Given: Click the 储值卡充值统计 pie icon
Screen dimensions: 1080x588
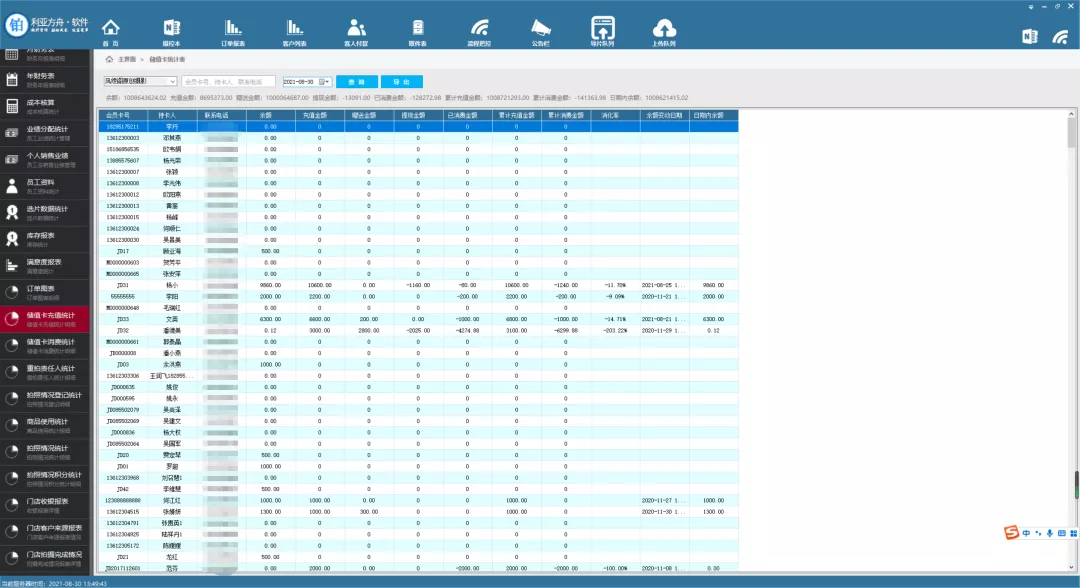Looking at the screenshot, I should tap(12, 319).
